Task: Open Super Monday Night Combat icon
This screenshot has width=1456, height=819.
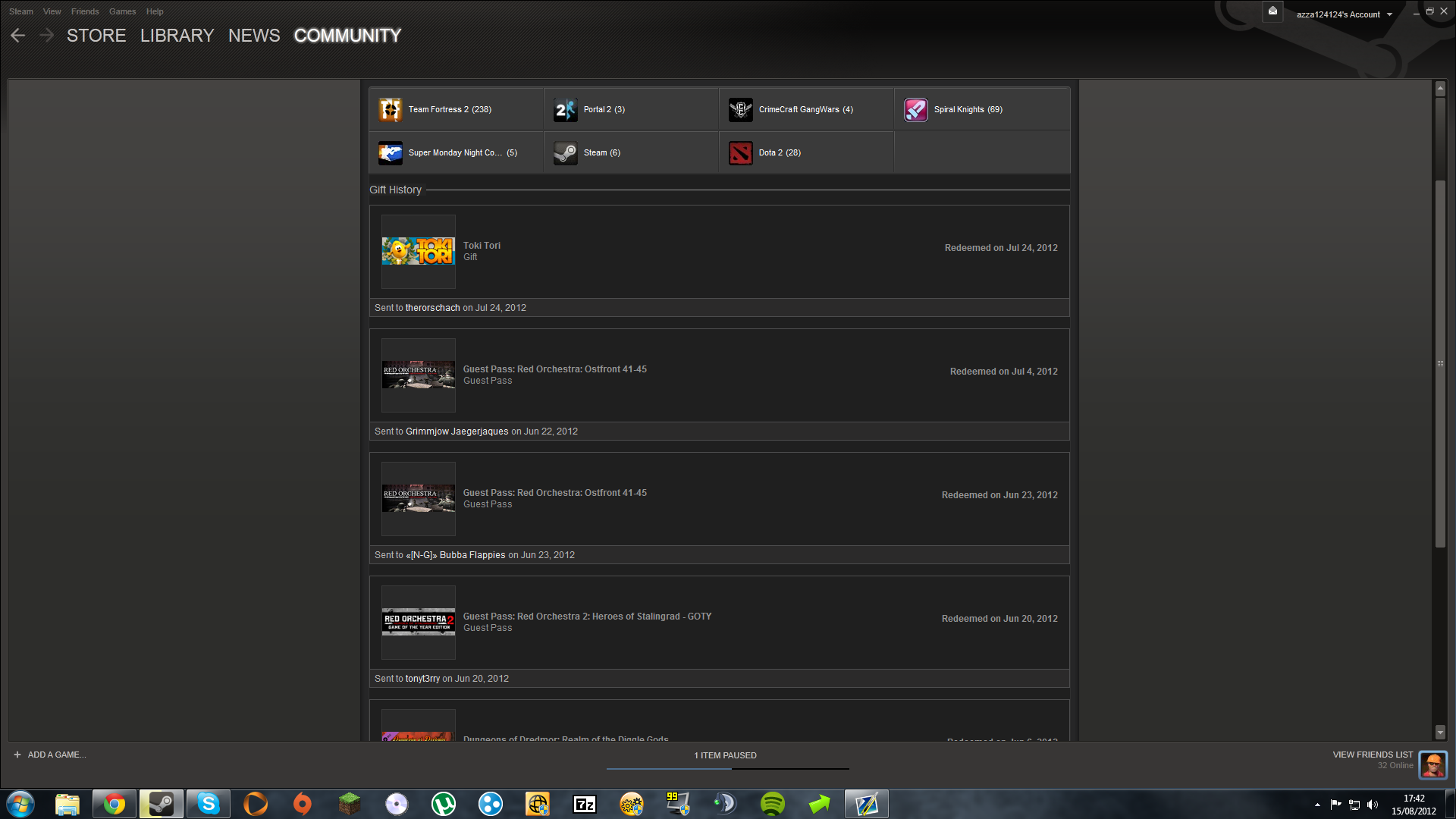Action: [391, 153]
